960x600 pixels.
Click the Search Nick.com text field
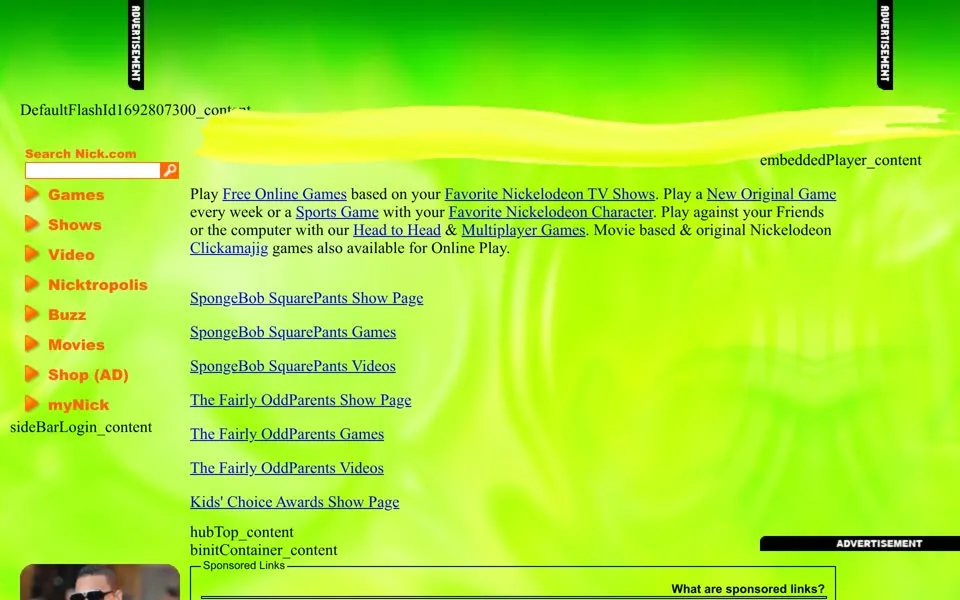(x=92, y=170)
